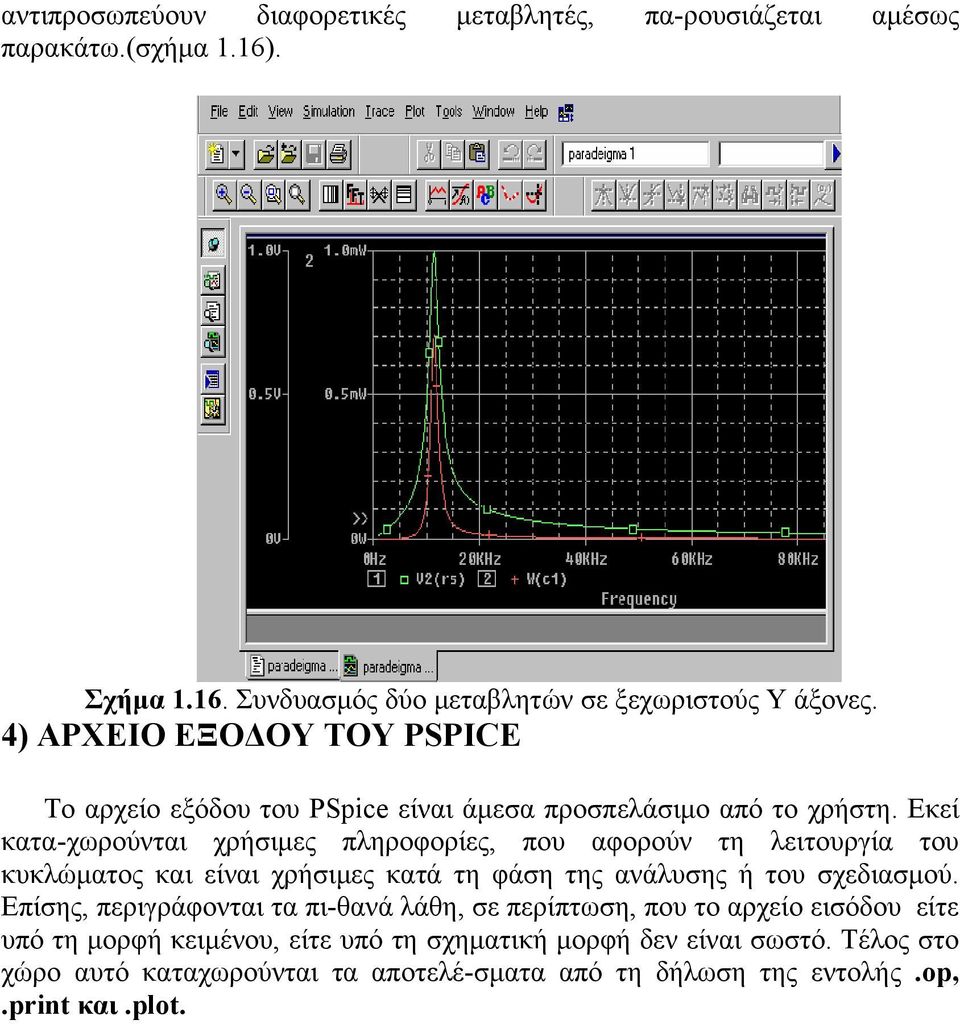Open the View menu

tap(280, 112)
